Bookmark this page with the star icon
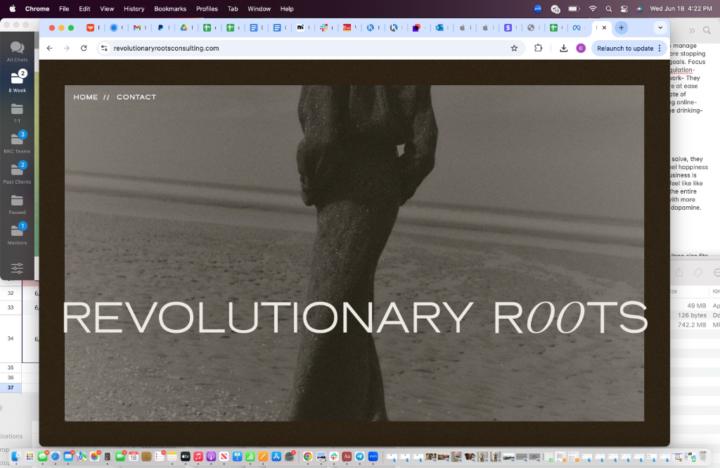Image resolution: width=720 pixels, height=468 pixels. click(x=514, y=48)
